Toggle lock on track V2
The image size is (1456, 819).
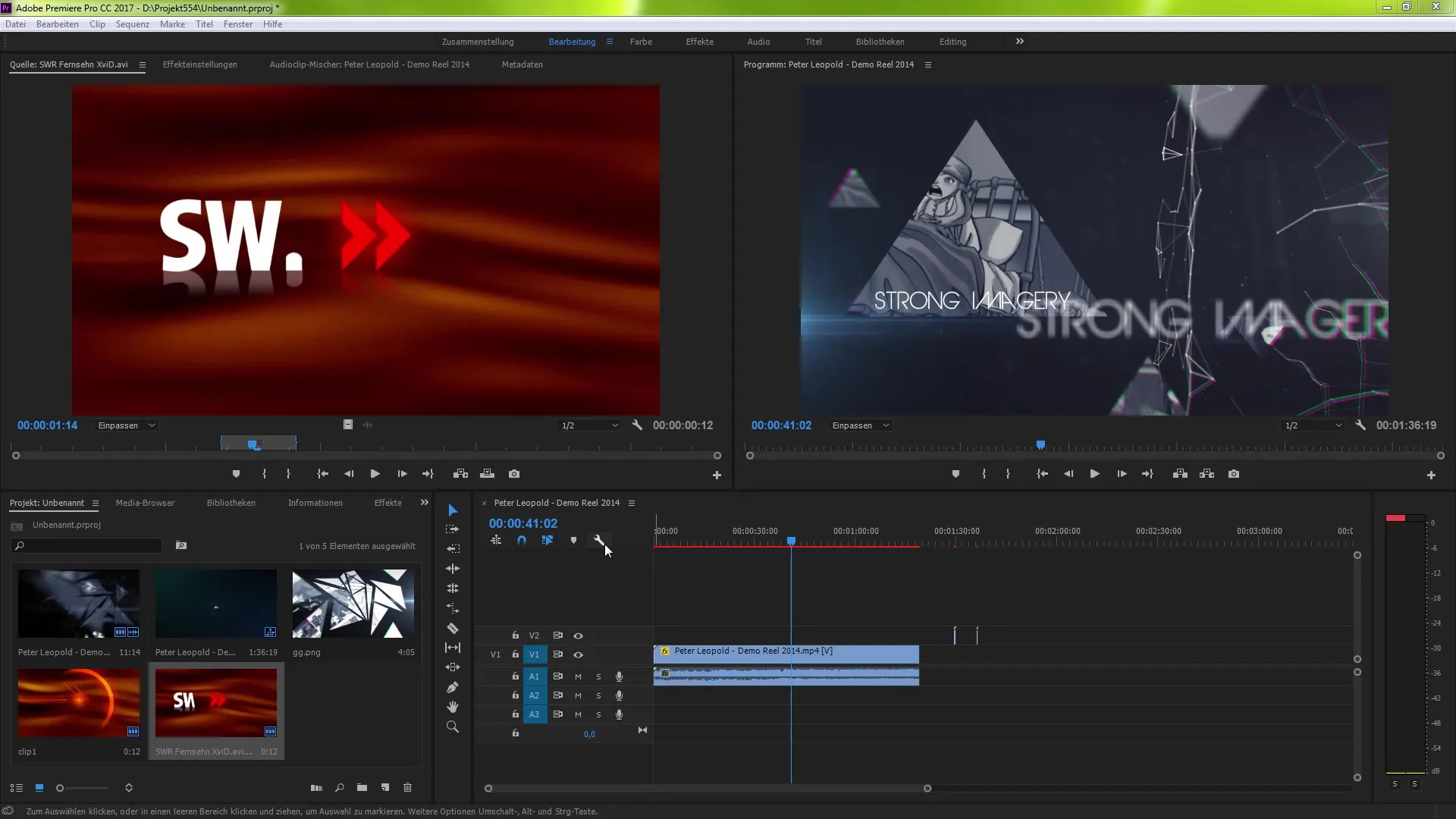click(516, 636)
